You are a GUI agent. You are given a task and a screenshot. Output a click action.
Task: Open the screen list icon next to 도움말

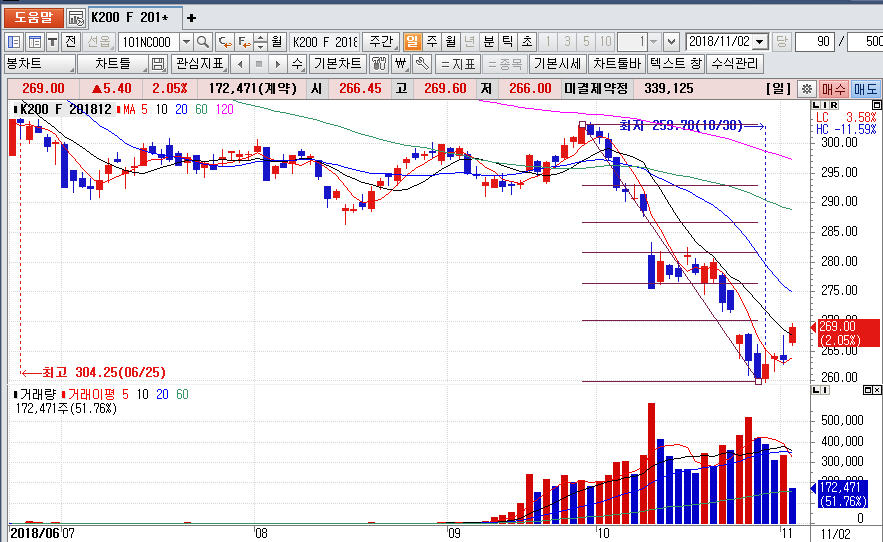(x=76, y=18)
